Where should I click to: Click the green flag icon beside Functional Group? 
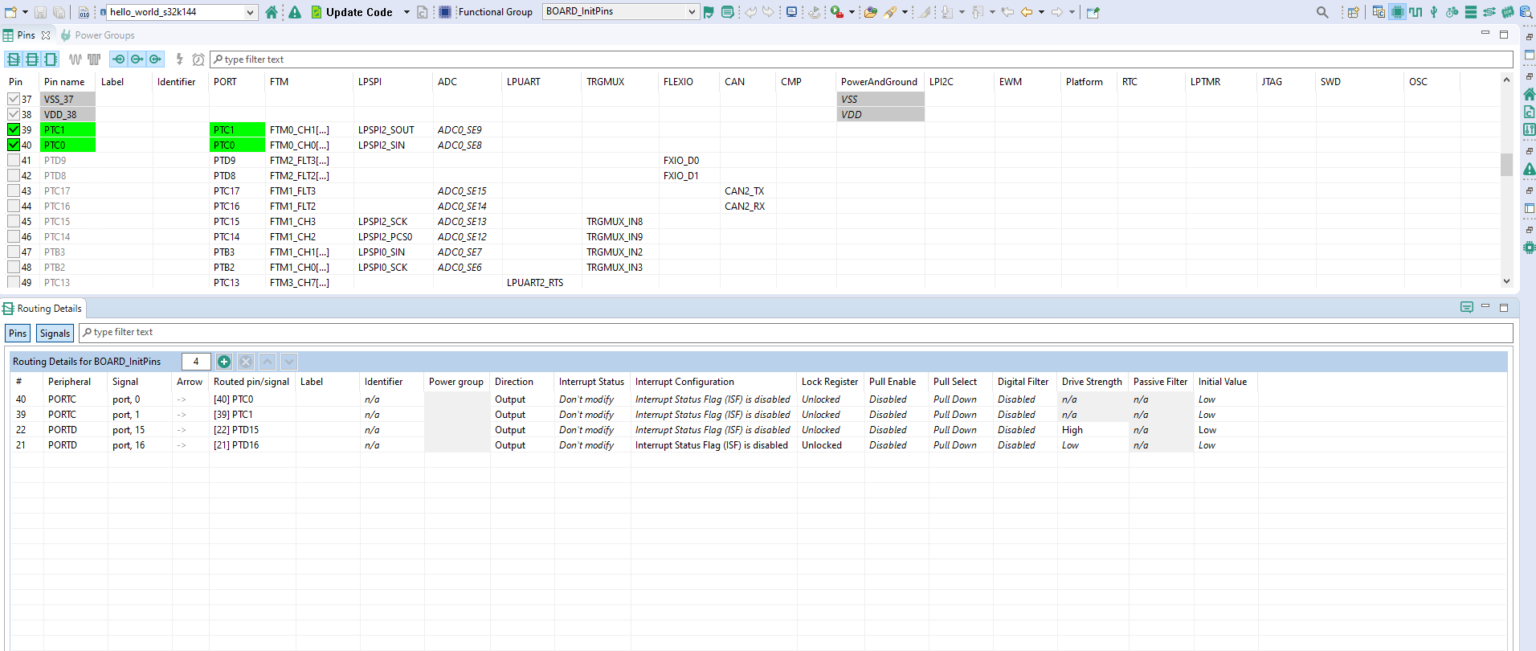(709, 12)
